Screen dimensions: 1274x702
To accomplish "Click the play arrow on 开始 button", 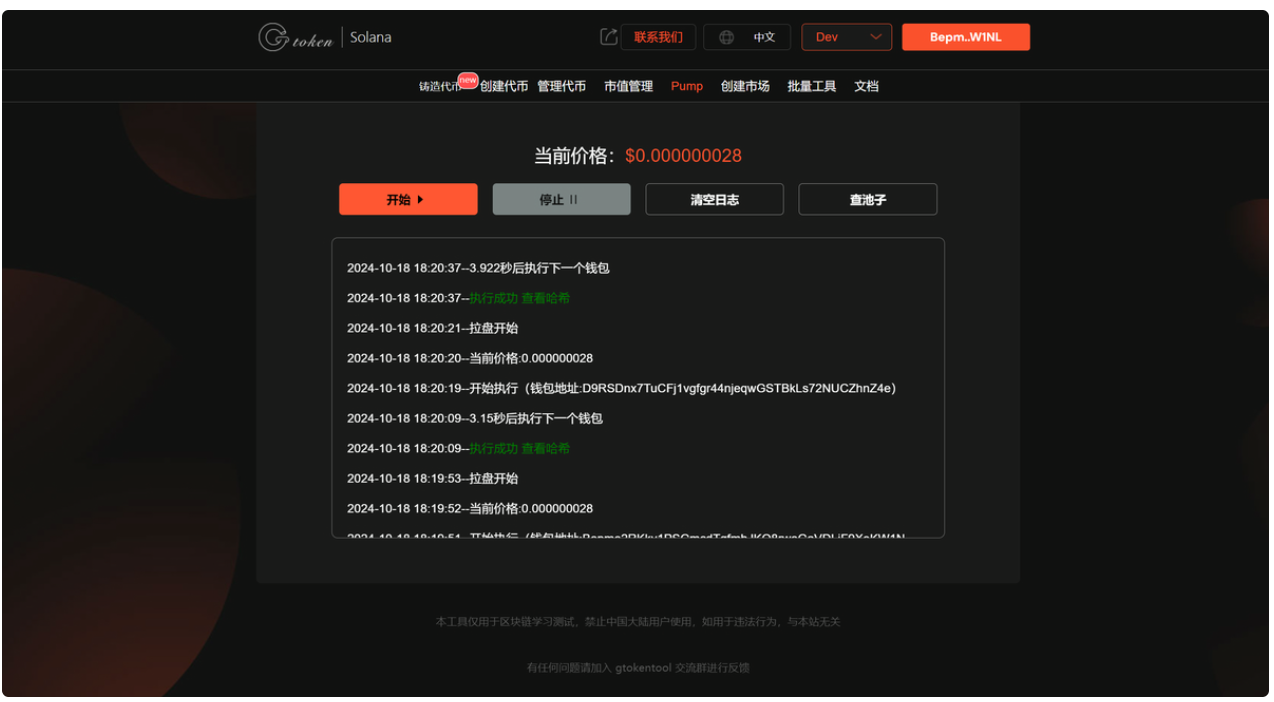I will [420, 199].
